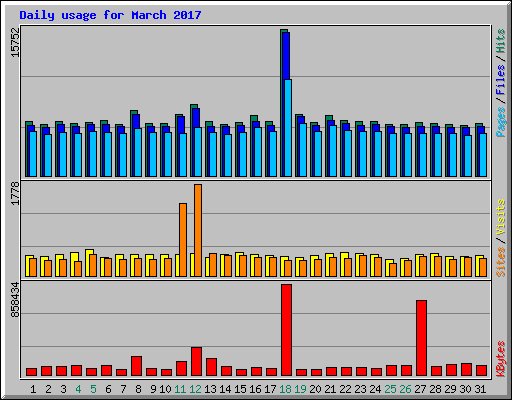Screen dimensions: 512x400
Task: Click day label 27 on the x-axis
Action: (x=420, y=389)
